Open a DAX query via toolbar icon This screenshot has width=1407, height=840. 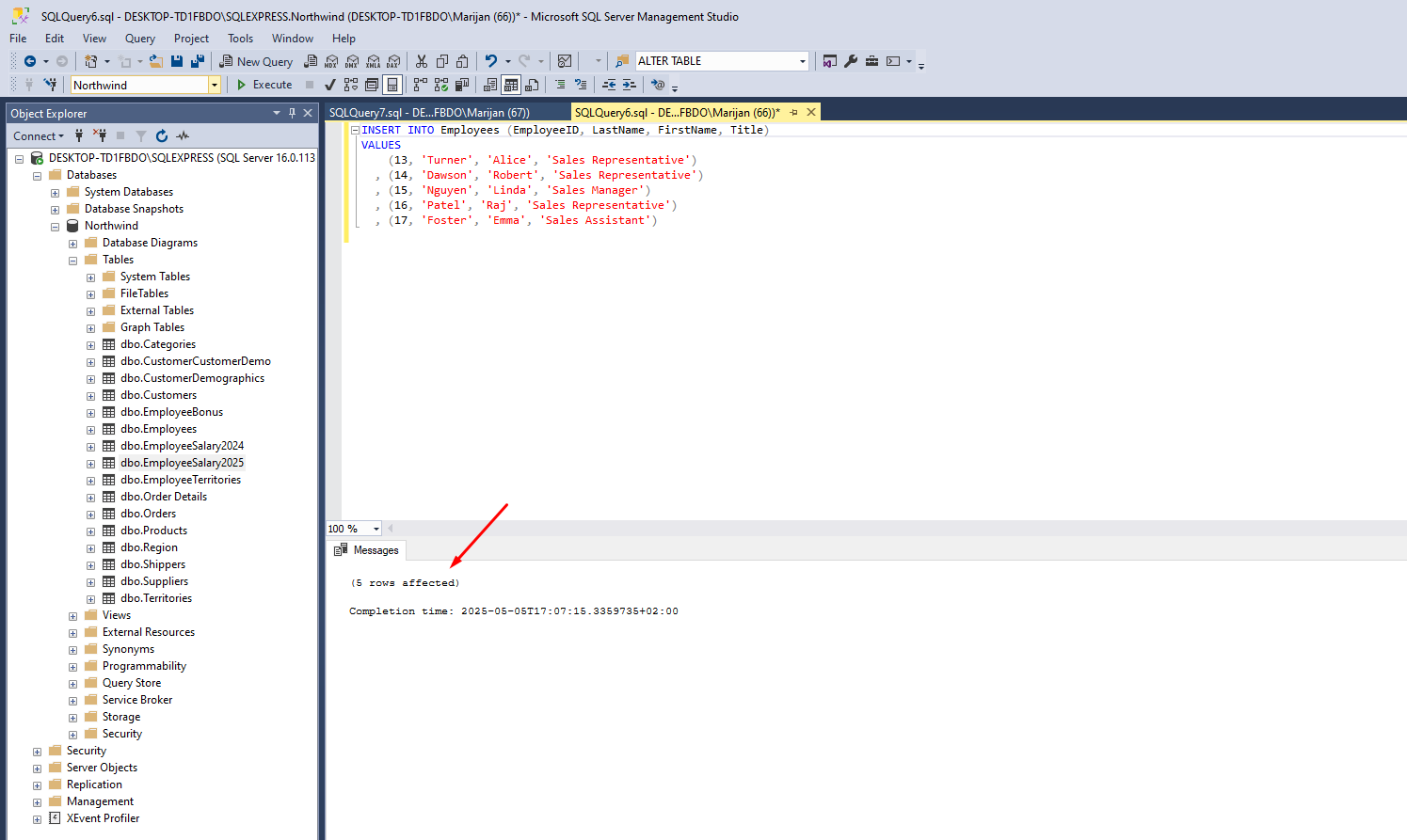click(x=394, y=61)
